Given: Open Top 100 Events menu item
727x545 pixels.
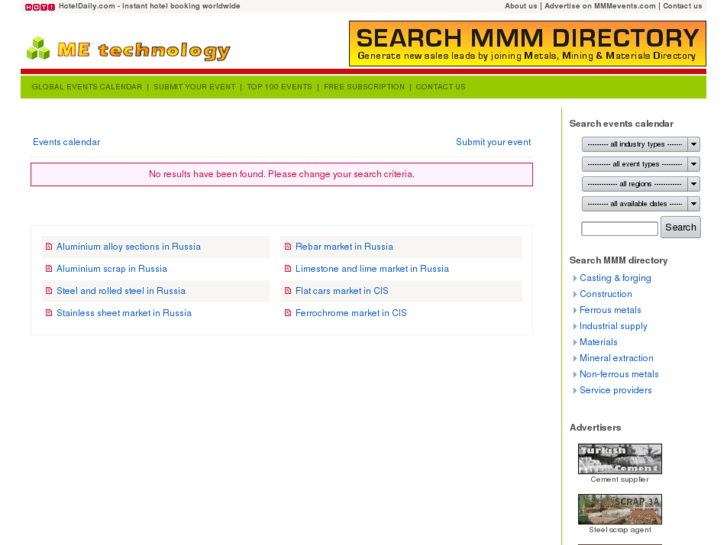Looking at the screenshot, I should click(x=280, y=87).
